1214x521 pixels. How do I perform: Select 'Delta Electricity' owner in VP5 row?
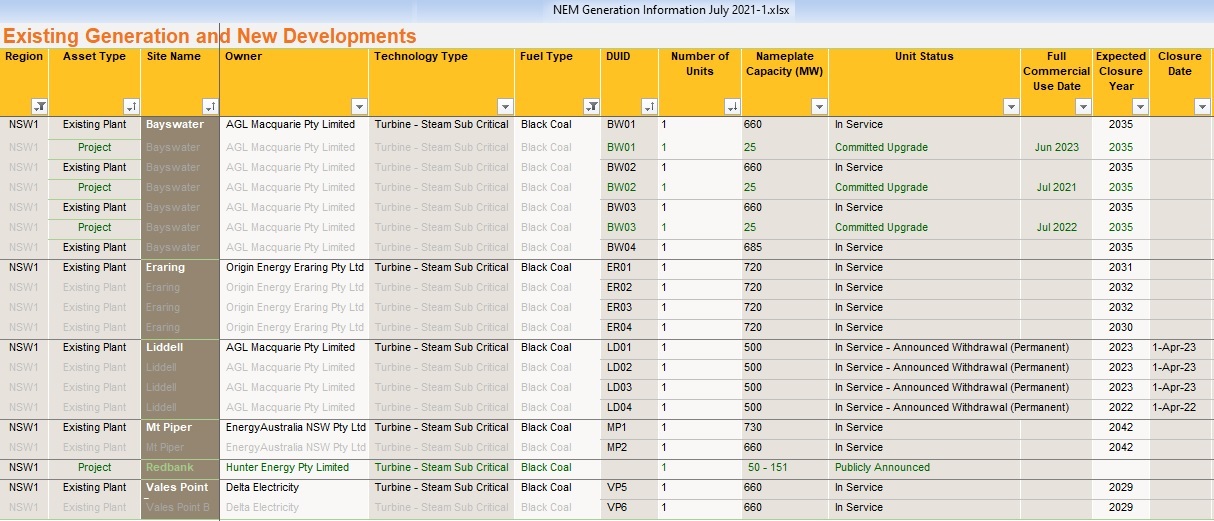coord(294,487)
